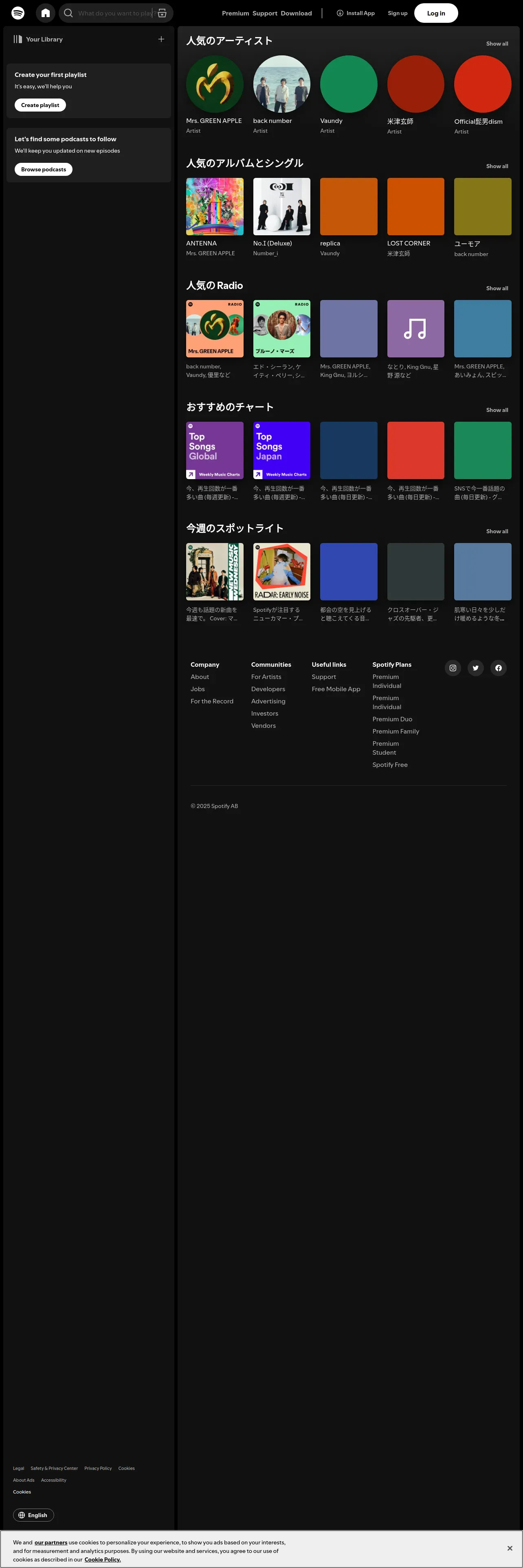Screen dimensions: 523x1568
Task: Open the Mrs. GREEN APPLE artist card
Action: coord(215,96)
